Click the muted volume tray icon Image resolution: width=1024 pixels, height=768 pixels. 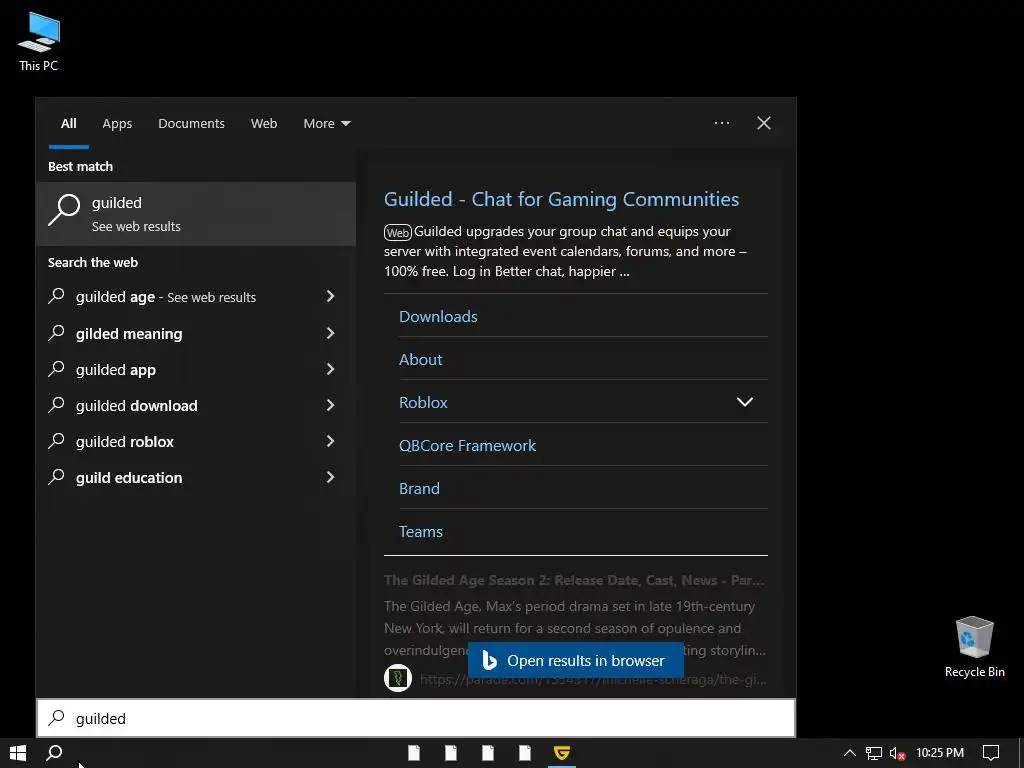point(897,753)
